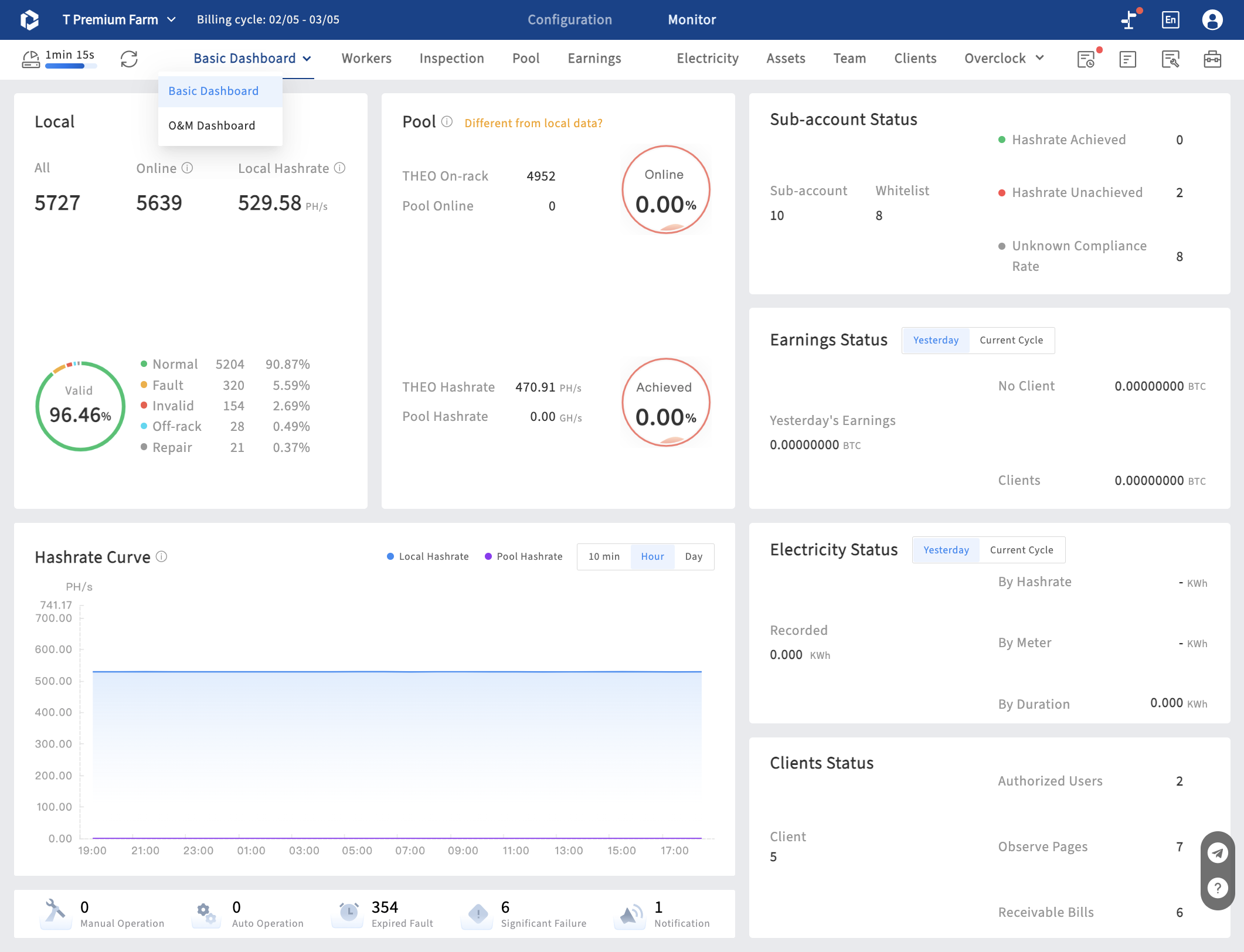Toggle Local Hashrate series in chart legend

(428, 556)
